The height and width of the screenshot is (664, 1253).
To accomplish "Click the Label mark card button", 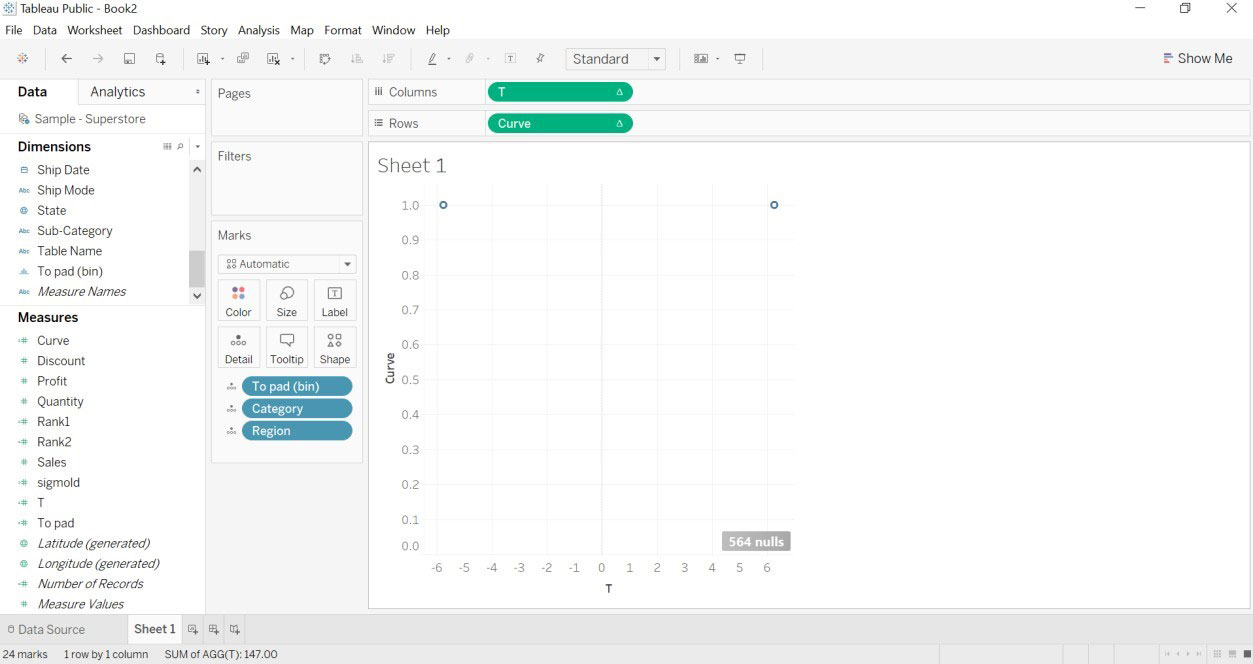I will (335, 300).
